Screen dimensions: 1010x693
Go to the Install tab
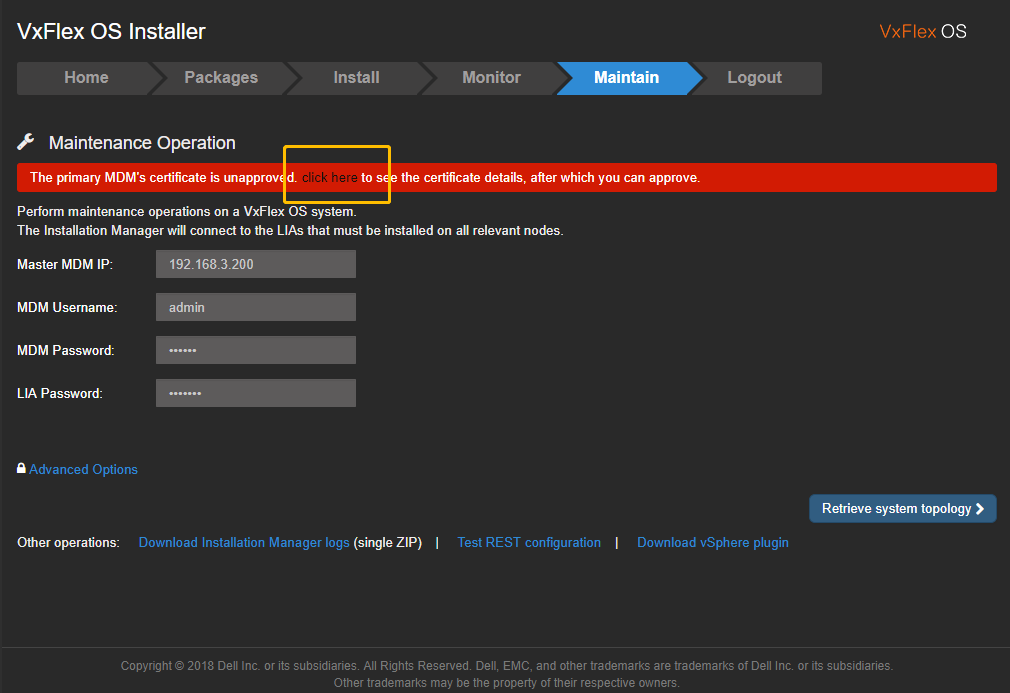pyautogui.click(x=356, y=78)
